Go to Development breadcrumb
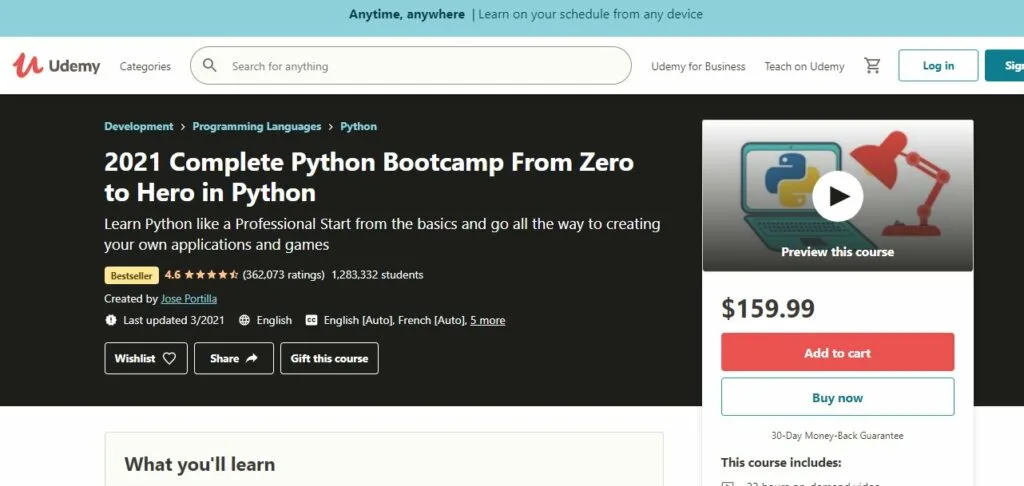Image resolution: width=1024 pixels, height=486 pixels. coord(138,126)
